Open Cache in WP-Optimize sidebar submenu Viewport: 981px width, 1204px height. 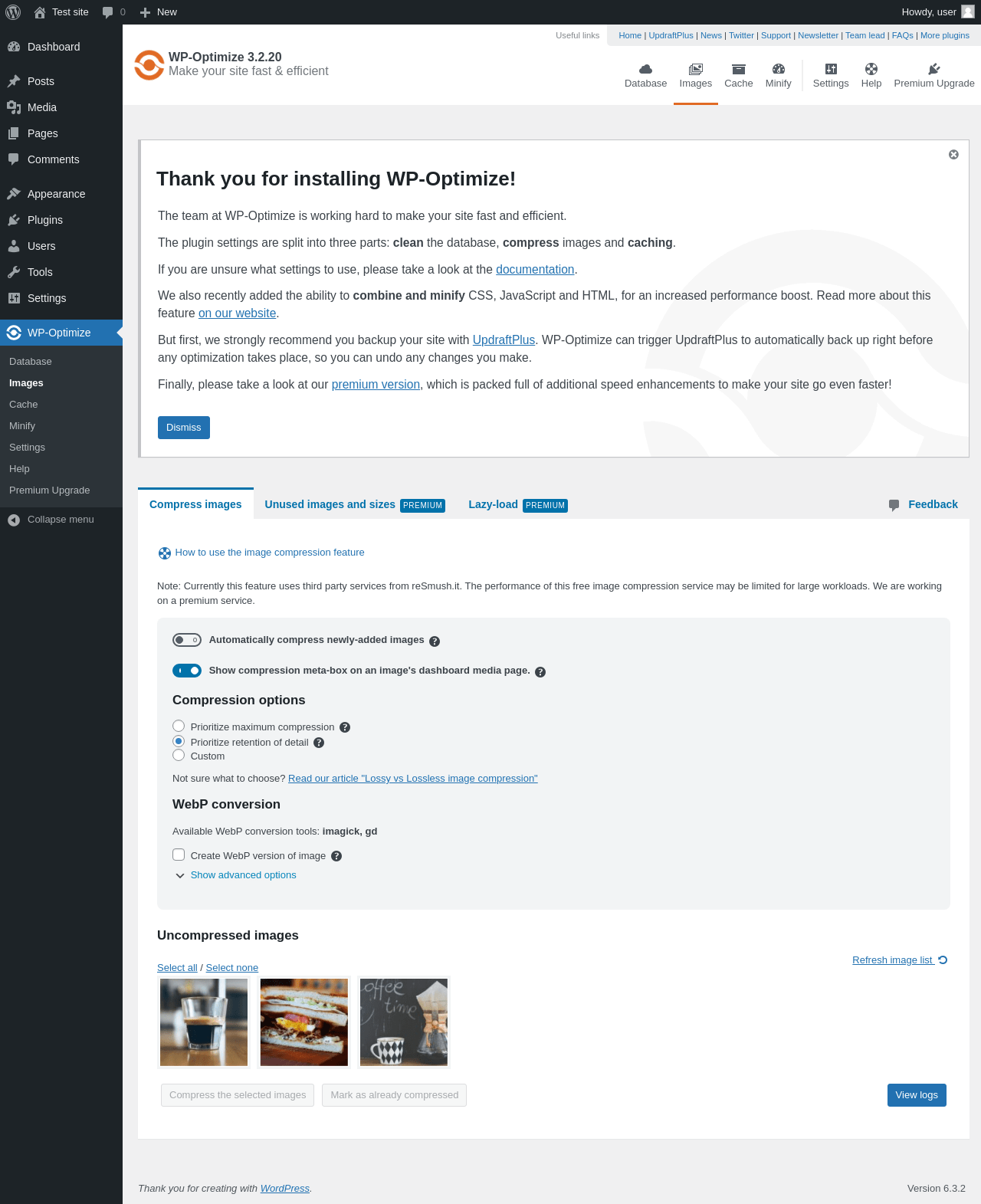click(x=24, y=405)
